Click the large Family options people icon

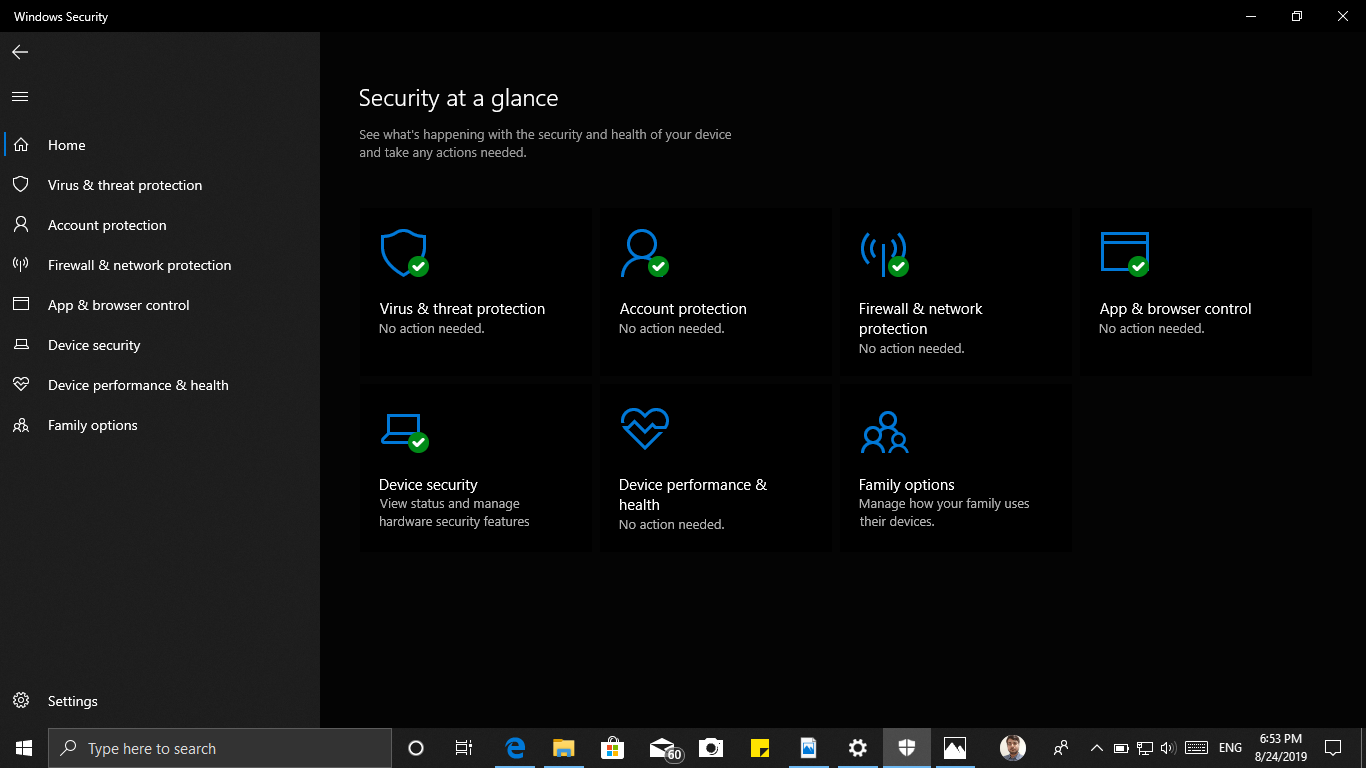(x=884, y=432)
